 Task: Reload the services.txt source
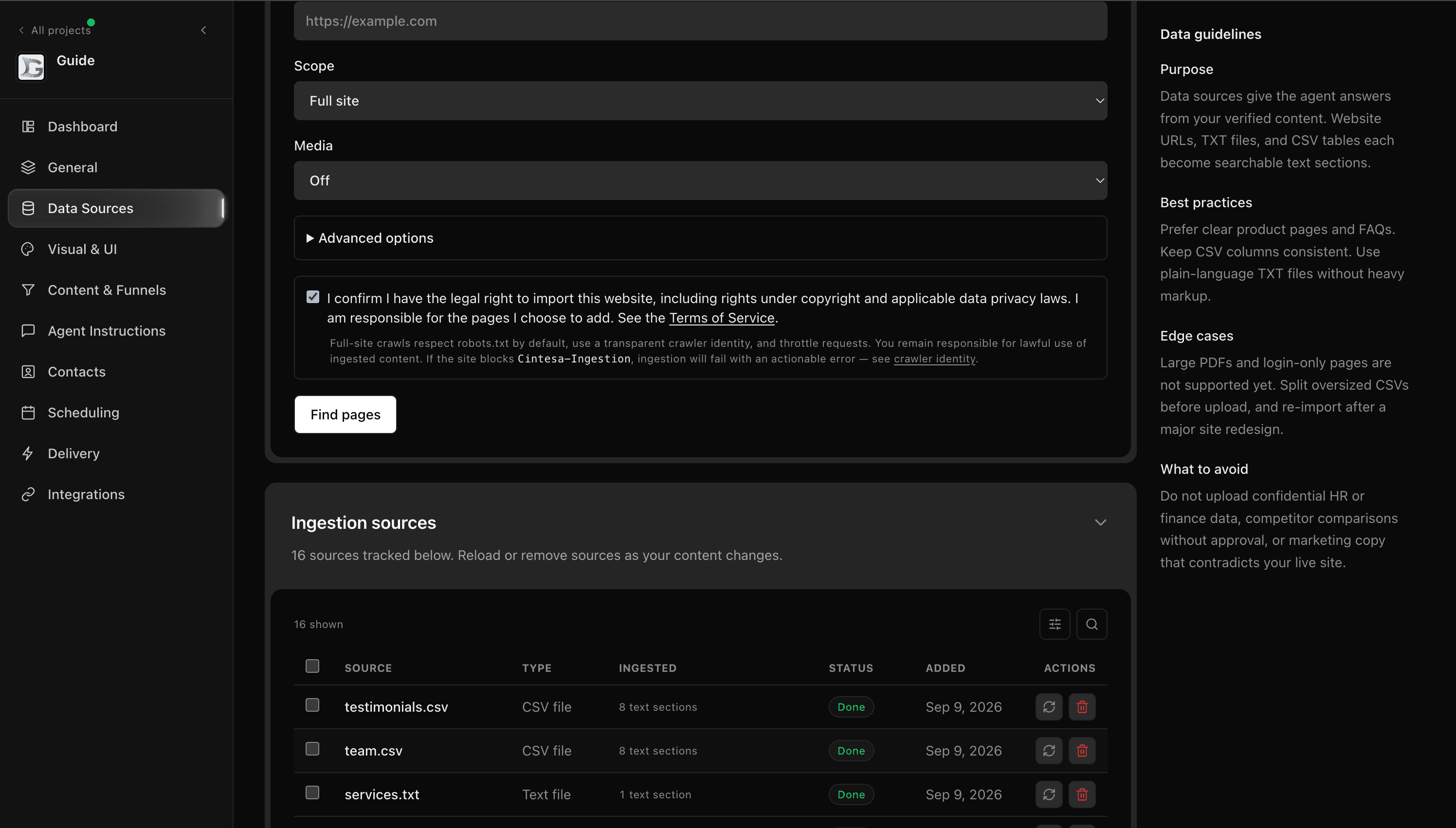click(1049, 794)
